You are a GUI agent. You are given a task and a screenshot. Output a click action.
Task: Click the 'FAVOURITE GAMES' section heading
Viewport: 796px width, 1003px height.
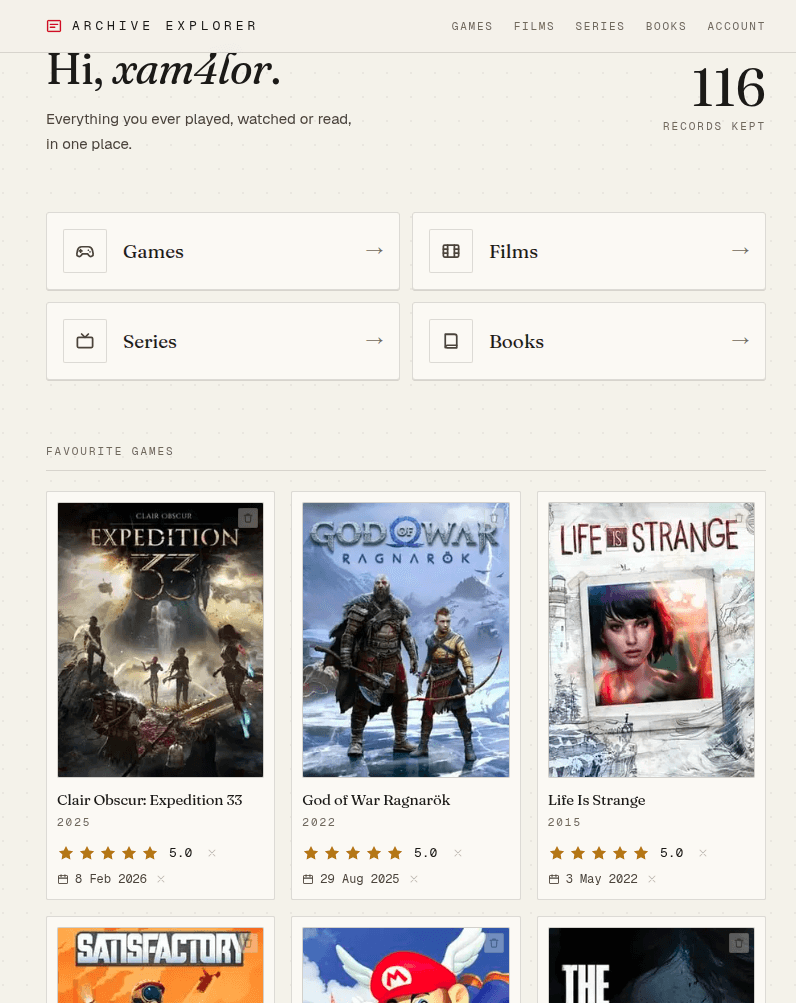(x=110, y=451)
